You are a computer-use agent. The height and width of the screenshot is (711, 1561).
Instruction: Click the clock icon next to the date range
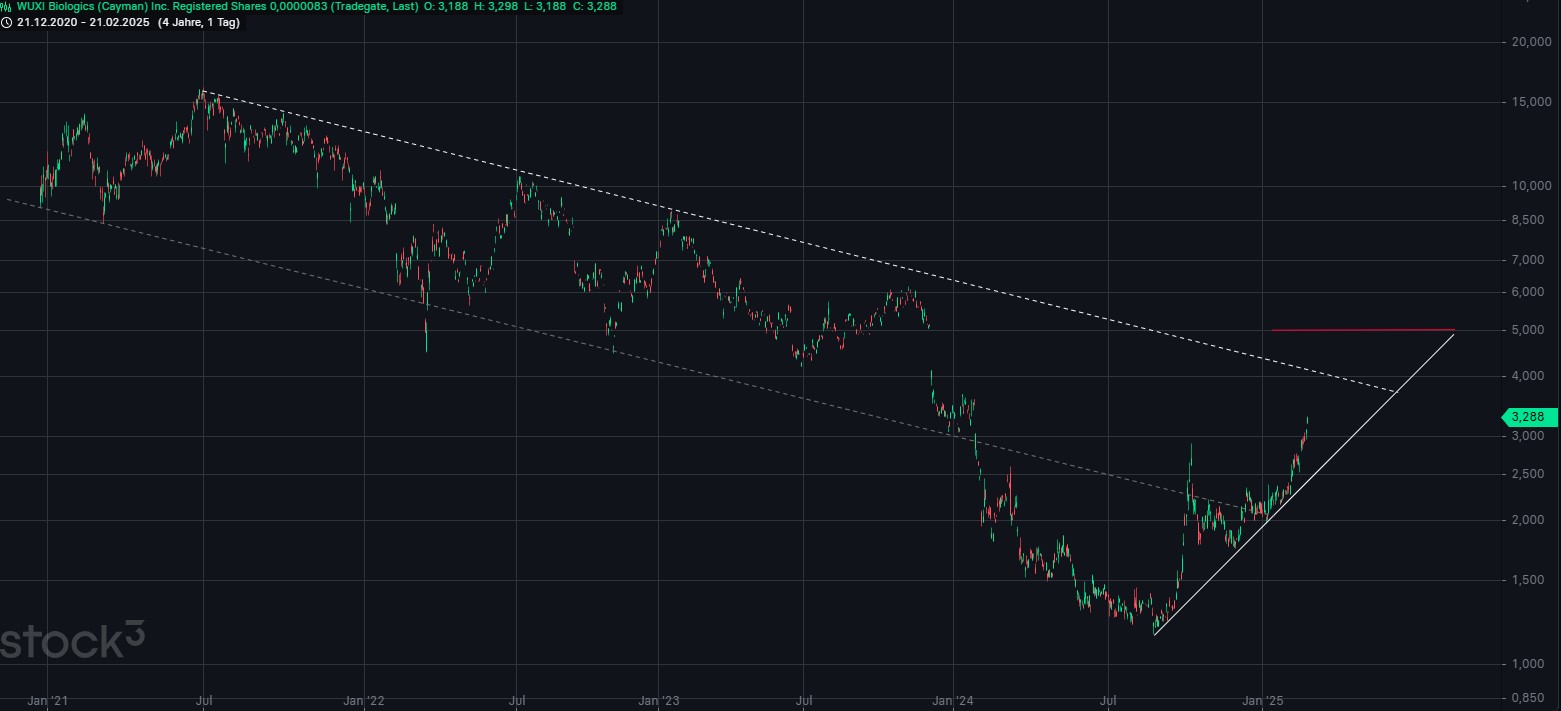point(8,20)
